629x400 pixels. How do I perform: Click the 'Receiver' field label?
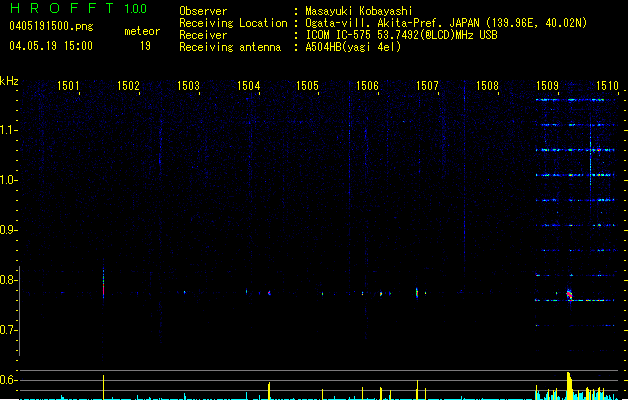(x=203, y=35)
